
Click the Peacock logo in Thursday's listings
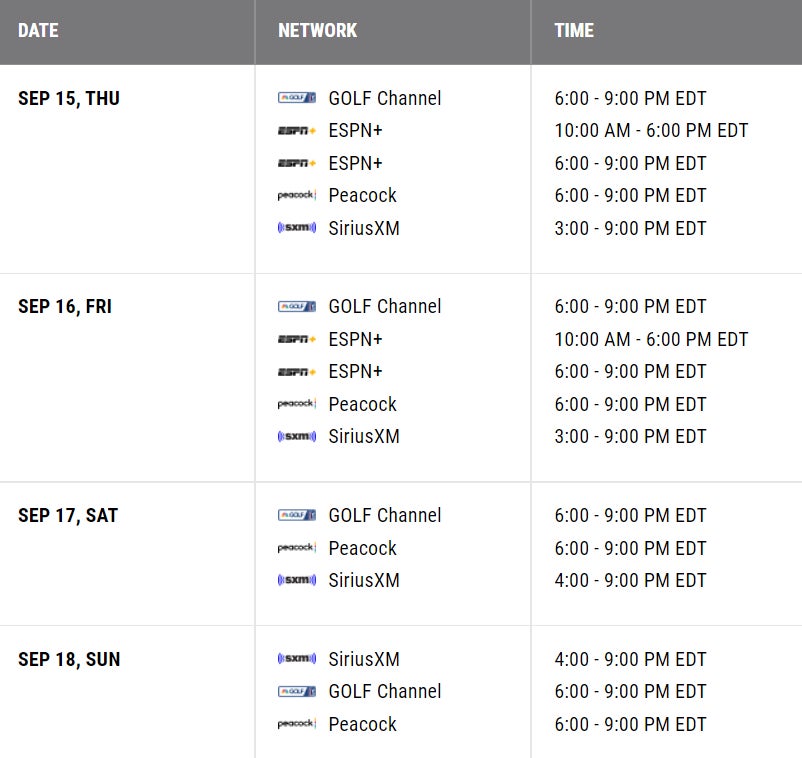(297, 196)
